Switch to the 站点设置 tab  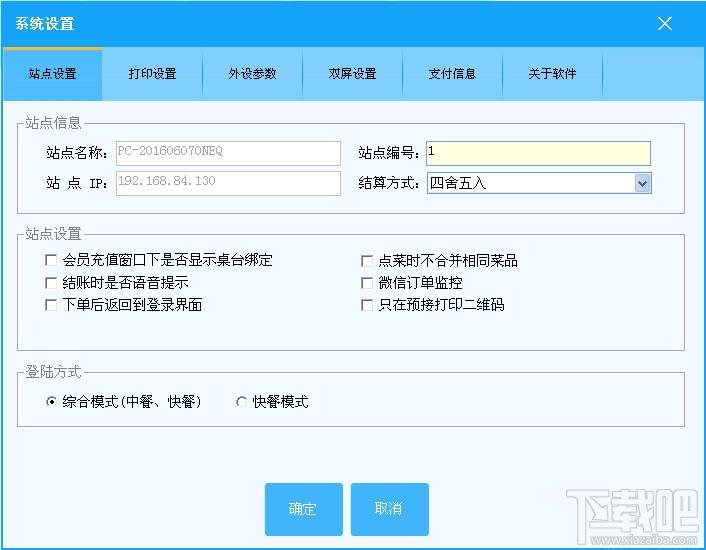(x=52, y=74)
